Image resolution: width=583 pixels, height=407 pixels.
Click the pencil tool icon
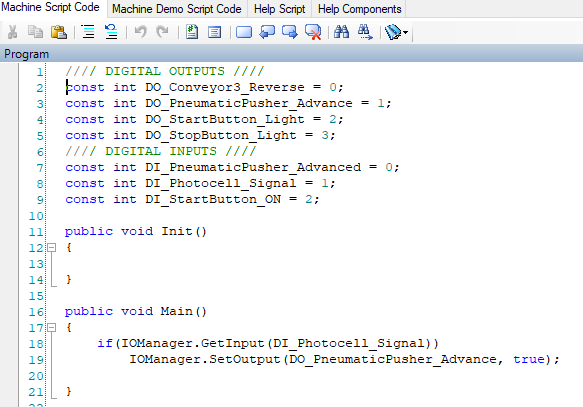[x=393, y=32]
